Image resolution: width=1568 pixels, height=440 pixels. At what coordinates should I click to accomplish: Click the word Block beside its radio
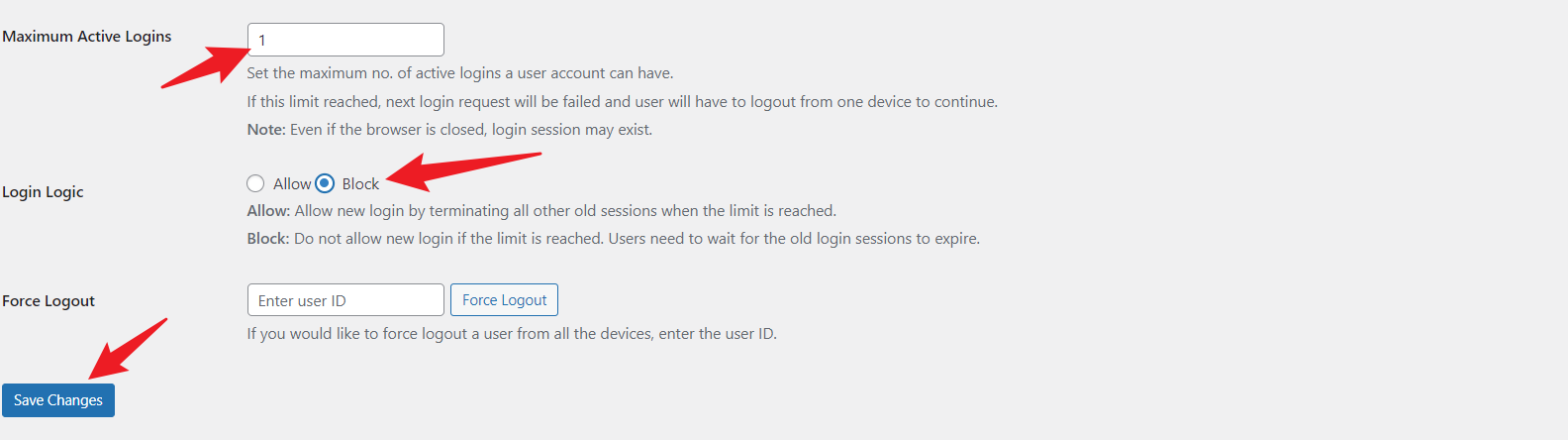click(x=360, y=184)
